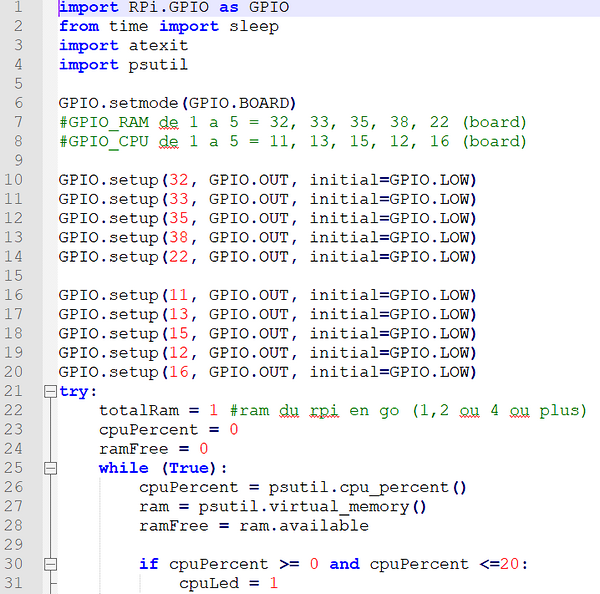The height and width of the screenshot is (594, 600).
Task: Click the 'while (True):' statement
Action: tap(163, 468)
